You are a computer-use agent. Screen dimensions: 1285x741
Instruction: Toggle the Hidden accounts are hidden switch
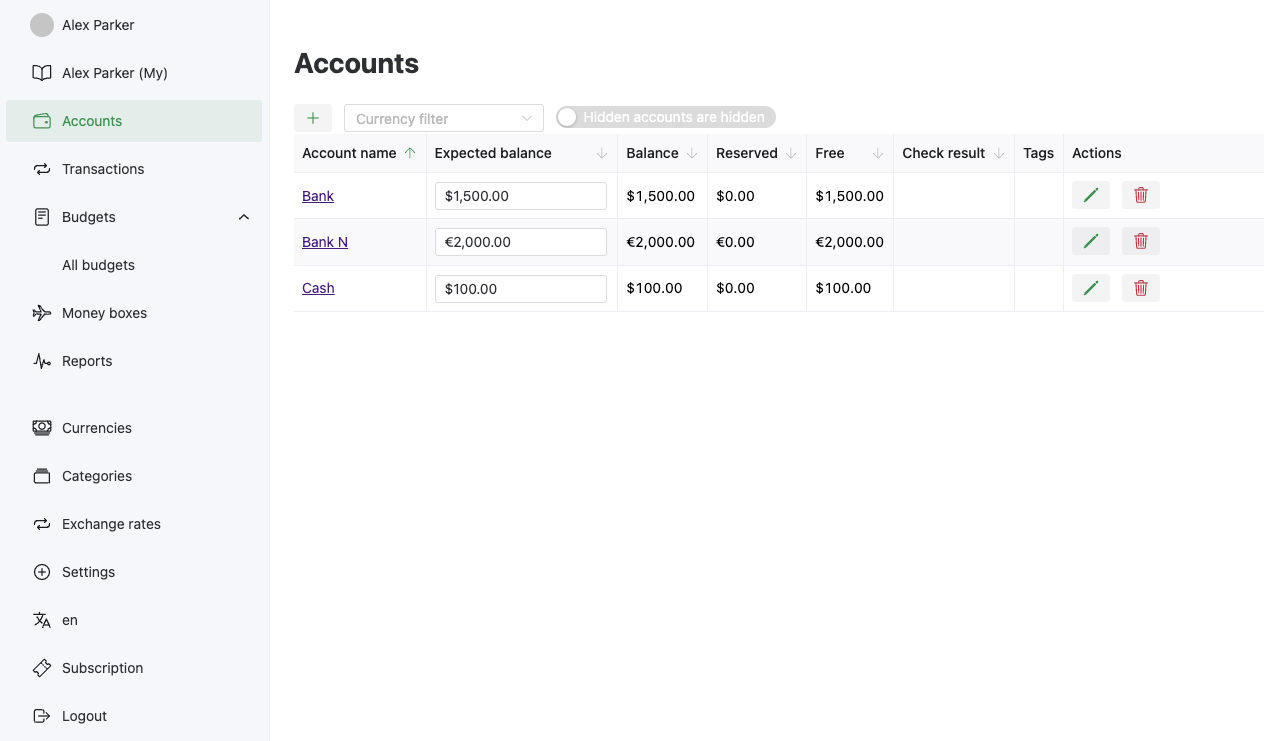(666, 117)
